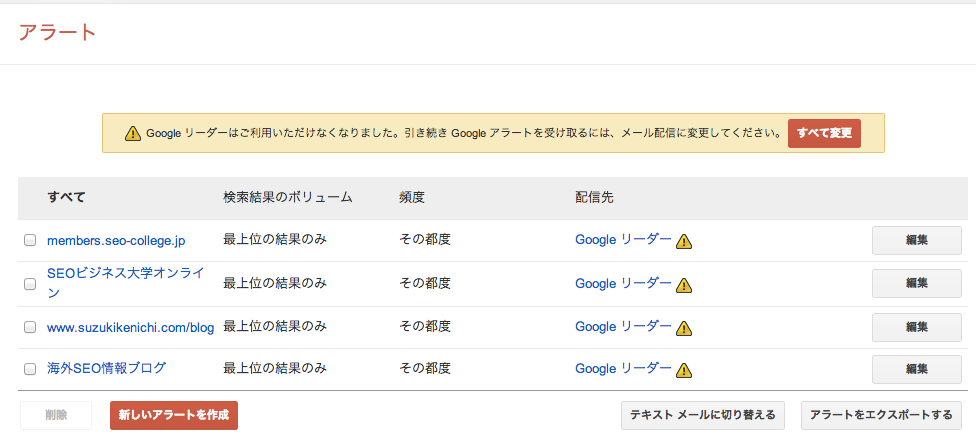Click the greyed-out 削除 button
Viewport: 976px width, 445px height.
coord(56,415)
